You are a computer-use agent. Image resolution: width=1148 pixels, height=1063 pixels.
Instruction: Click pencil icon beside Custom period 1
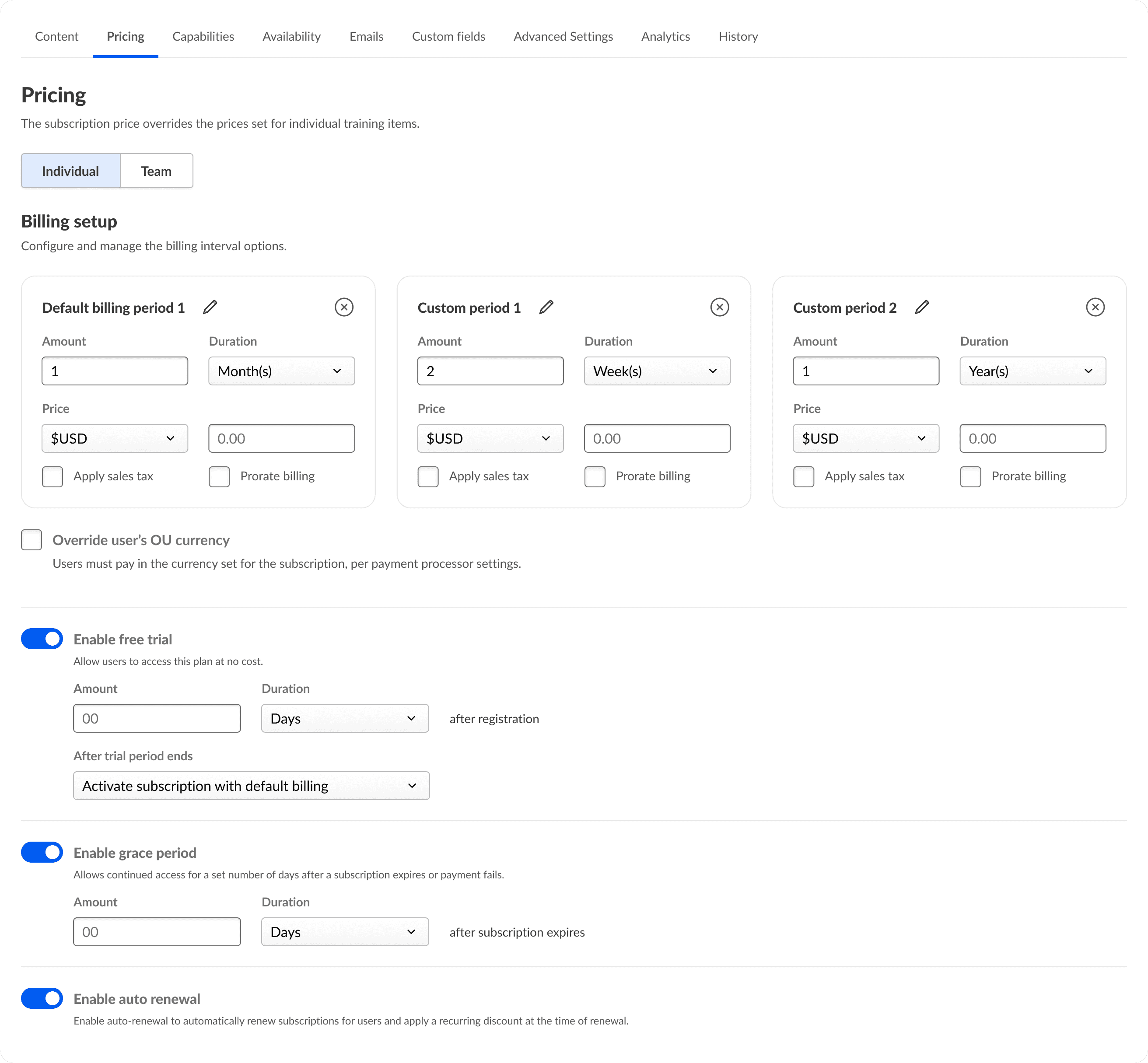click(x=546, y=307)
